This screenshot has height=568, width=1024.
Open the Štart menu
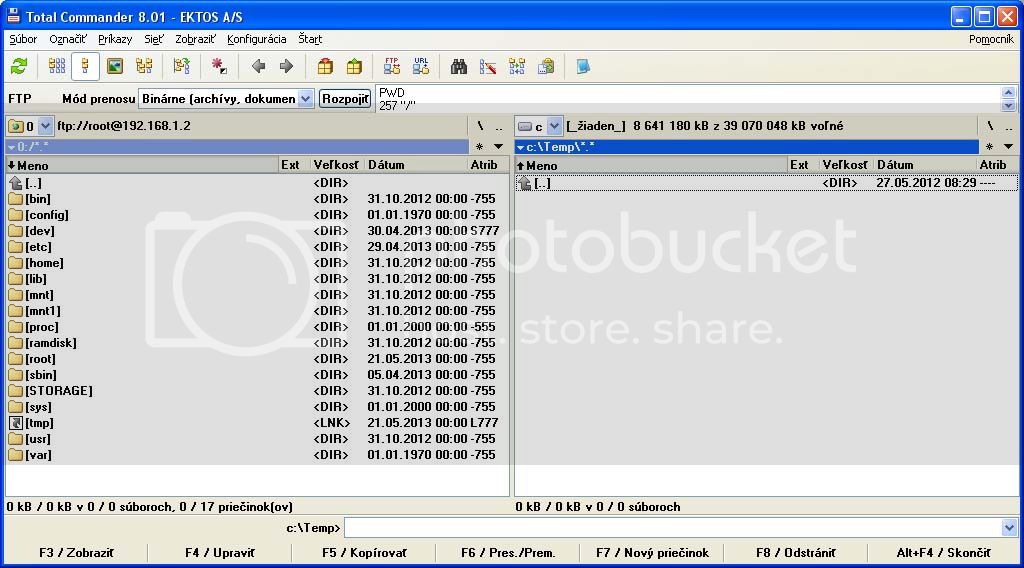click(x=310, y=39)
